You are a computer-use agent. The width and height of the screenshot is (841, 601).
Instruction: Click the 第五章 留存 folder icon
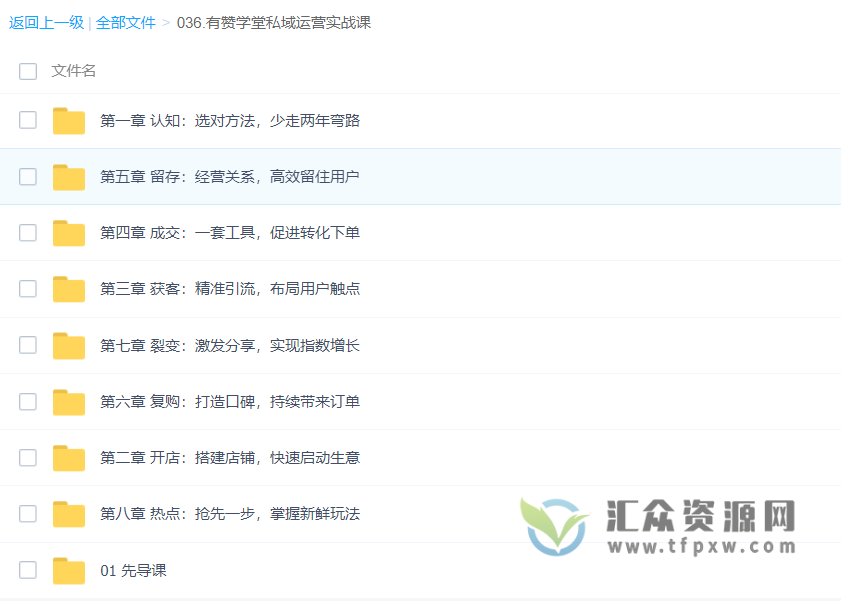(68, 176)
